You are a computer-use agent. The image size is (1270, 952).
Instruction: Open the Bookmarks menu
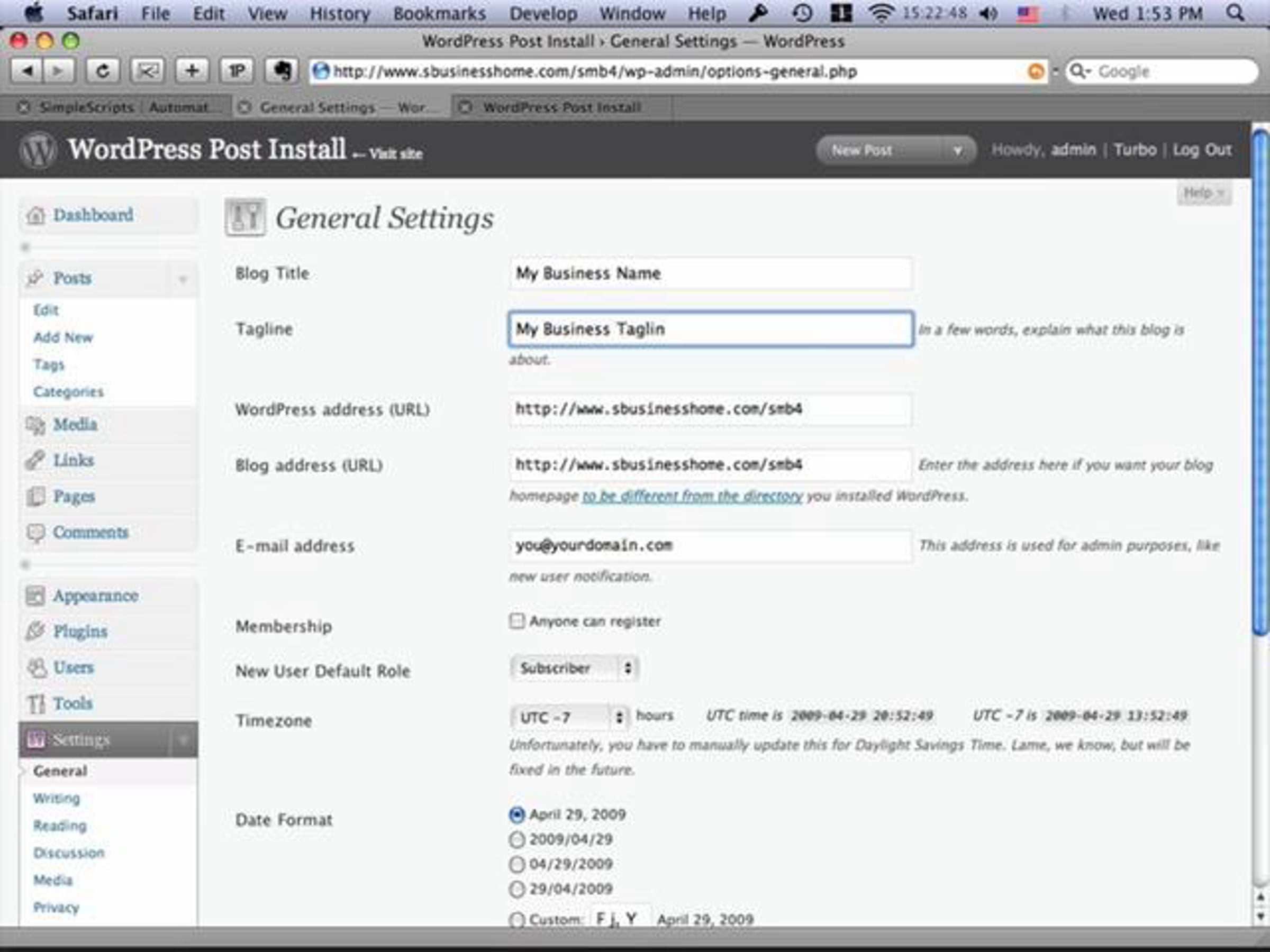(439, 13)
